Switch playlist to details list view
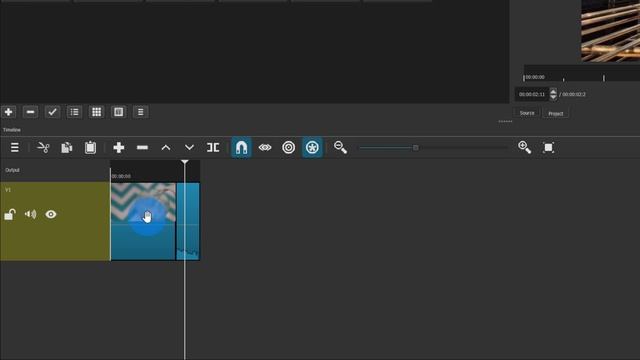Viewport: 640px width, 360px height. 74,112
